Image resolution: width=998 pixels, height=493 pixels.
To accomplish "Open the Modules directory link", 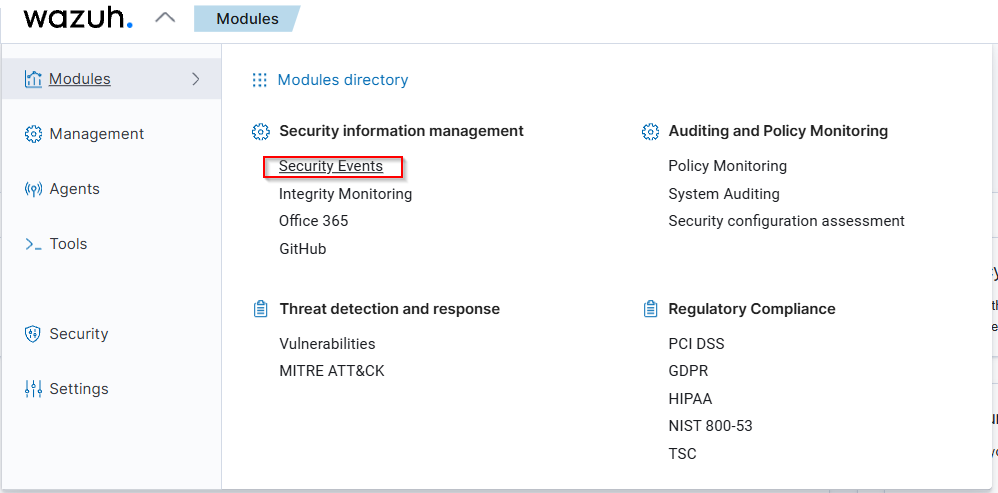I will tap(343, 80).
